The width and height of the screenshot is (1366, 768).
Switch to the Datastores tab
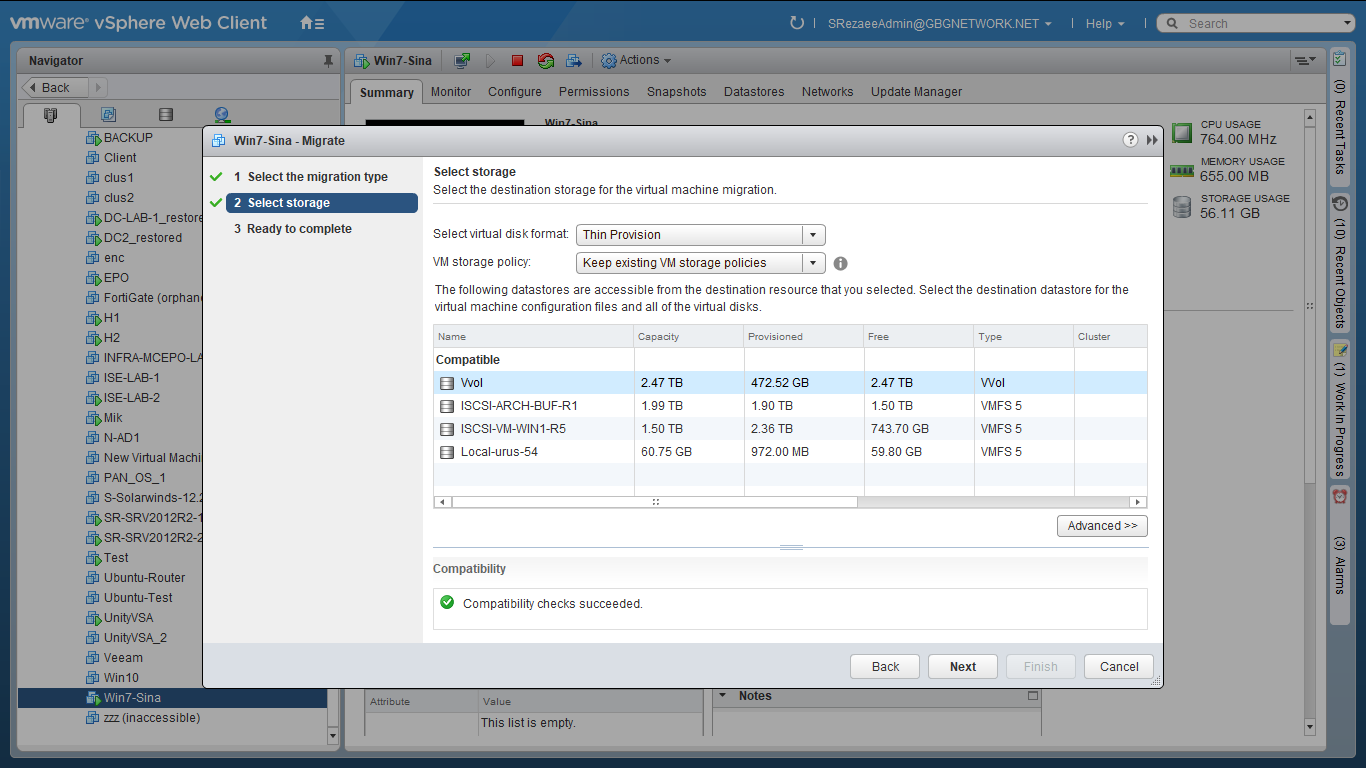point(754,91)
